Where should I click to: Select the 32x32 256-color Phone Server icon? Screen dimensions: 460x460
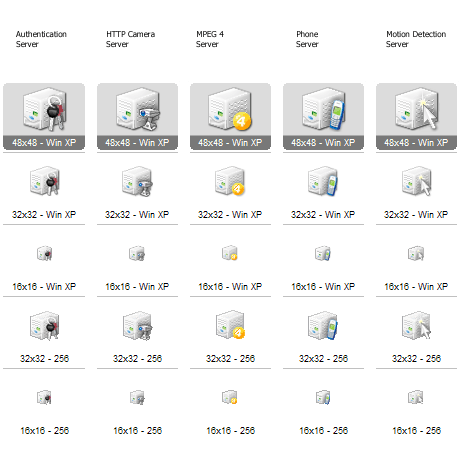pos(323,325)
